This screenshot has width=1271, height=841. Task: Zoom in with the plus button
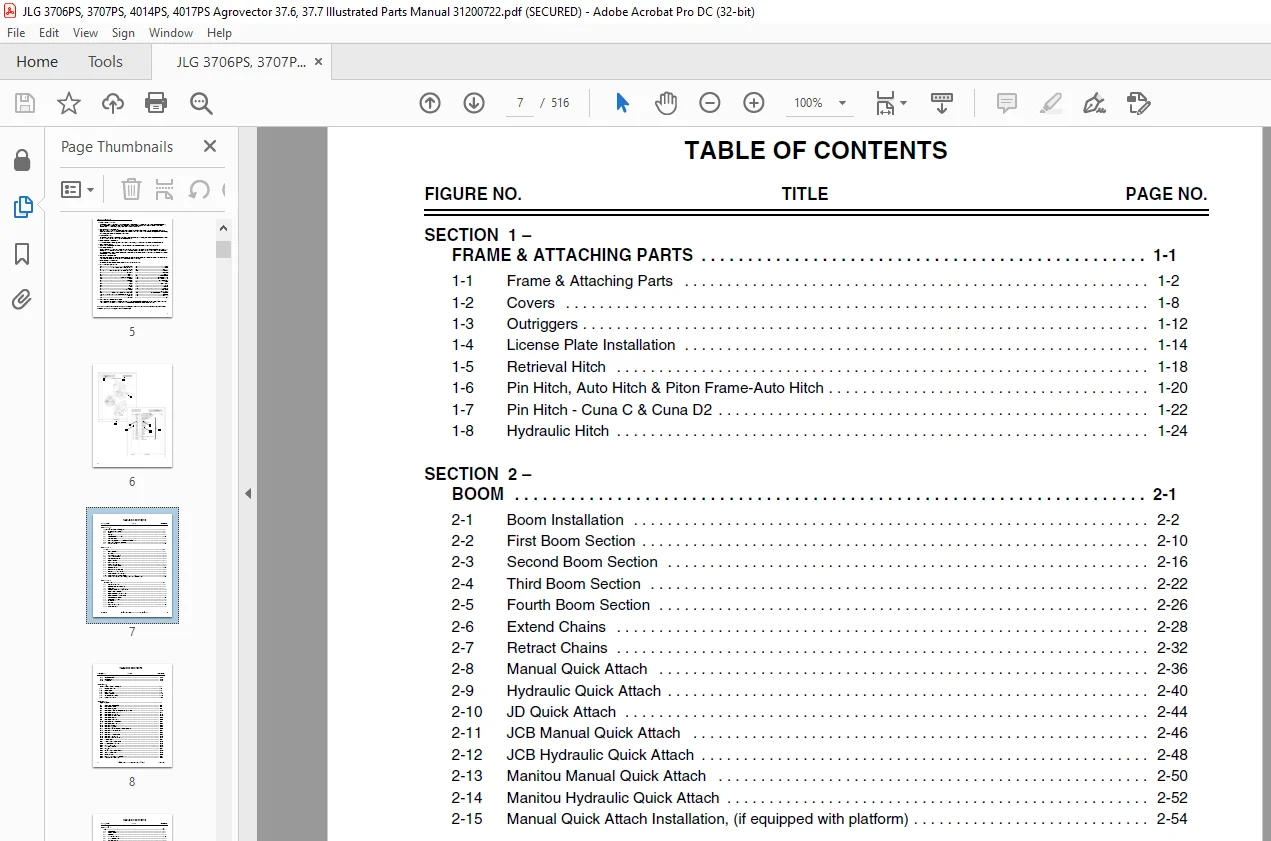click(x=754, y=103)
